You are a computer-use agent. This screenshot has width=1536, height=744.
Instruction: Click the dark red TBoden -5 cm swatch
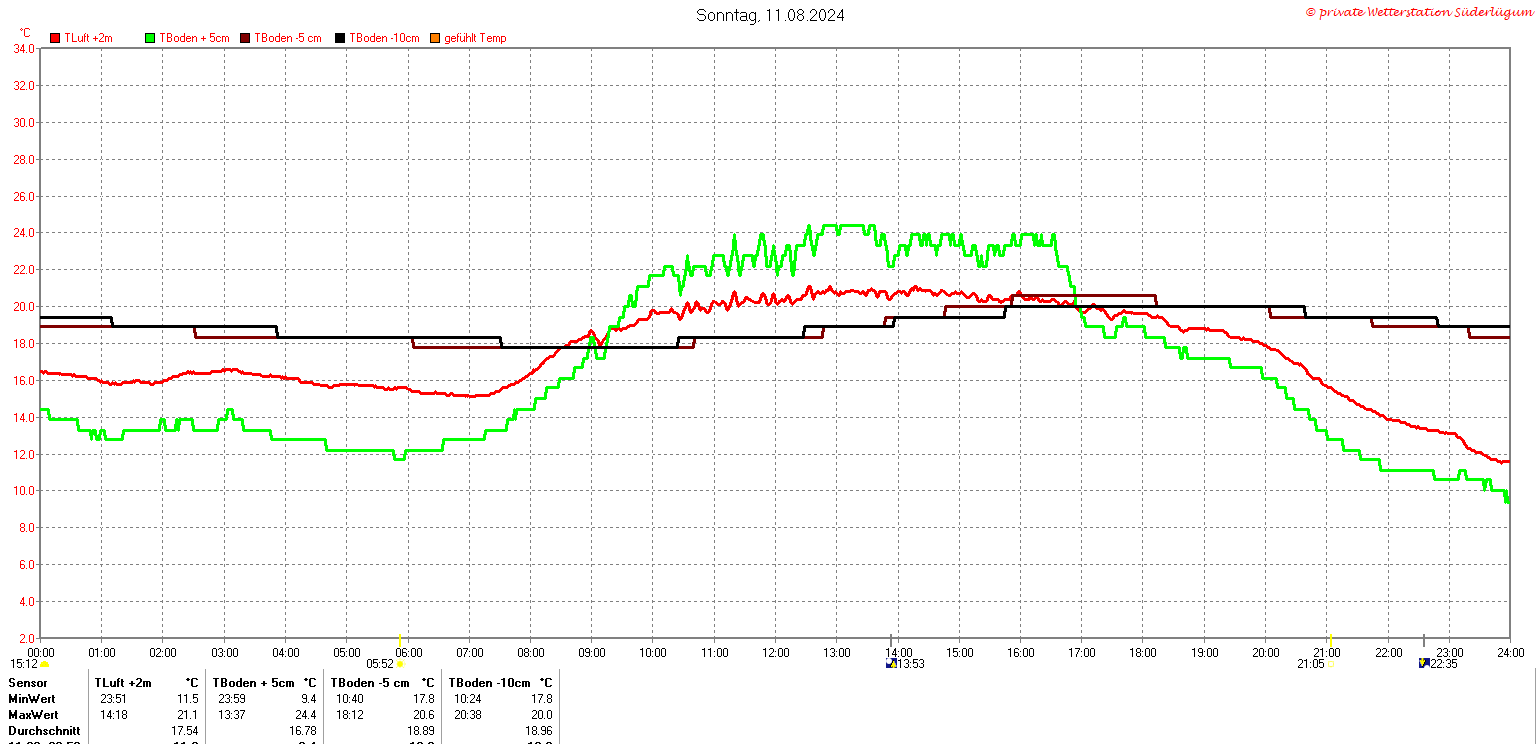[246, 38]
